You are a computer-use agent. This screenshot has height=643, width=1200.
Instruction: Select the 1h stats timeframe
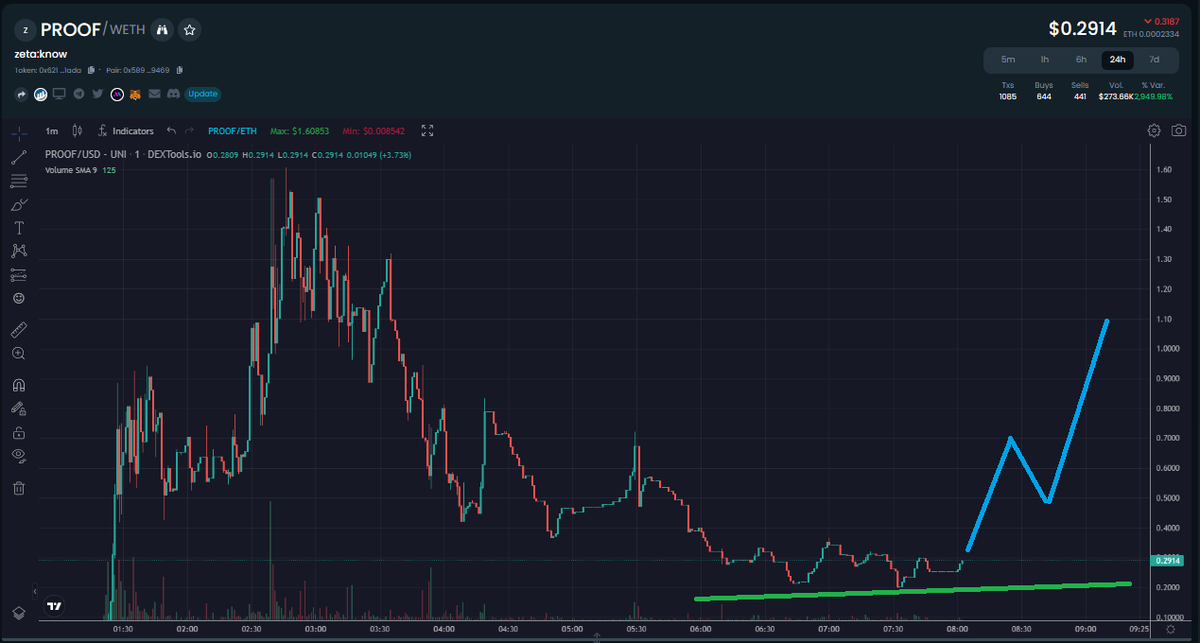[1044, 59]
